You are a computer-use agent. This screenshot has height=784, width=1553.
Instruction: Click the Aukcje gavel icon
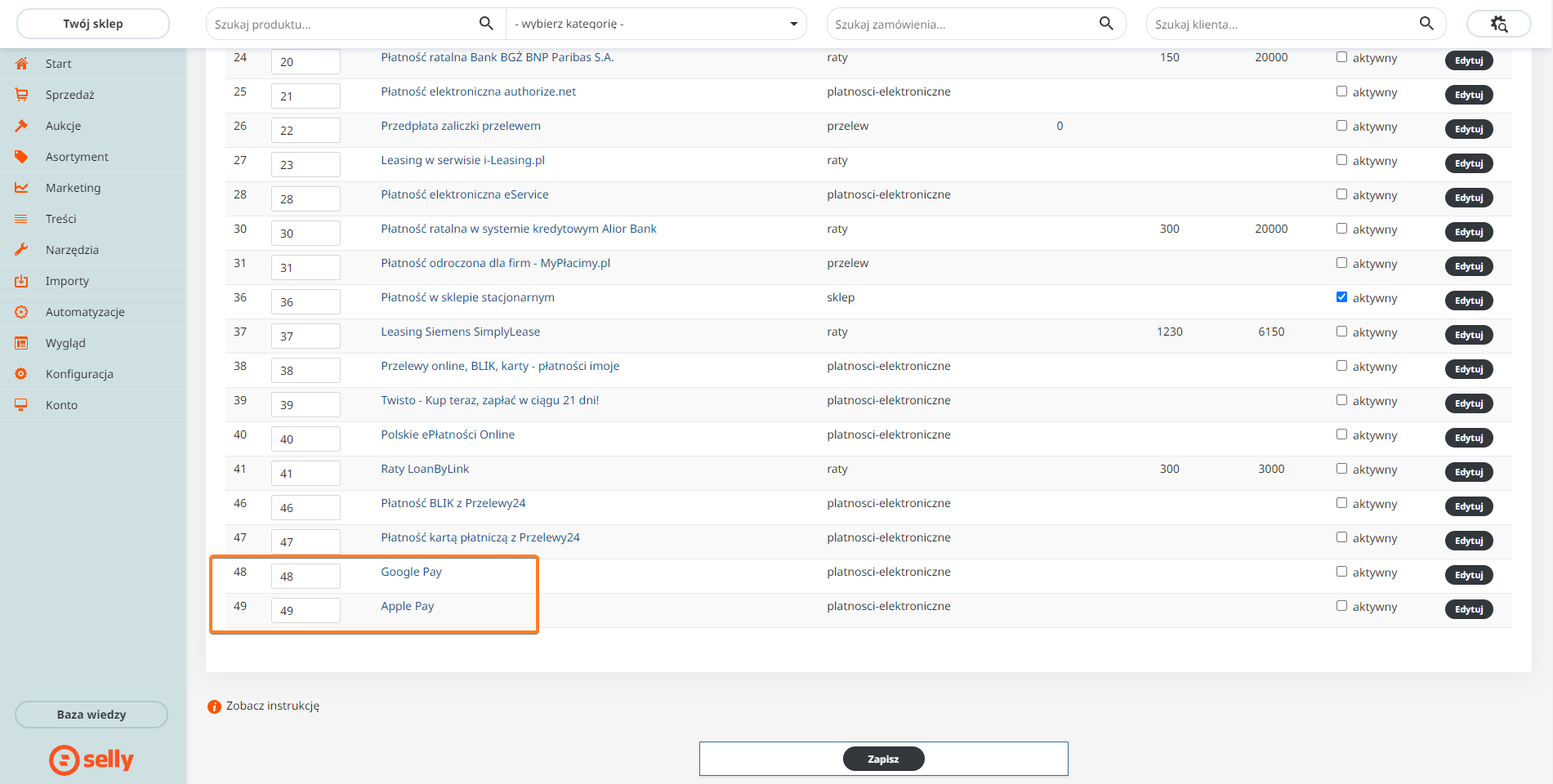coord(21,126)
